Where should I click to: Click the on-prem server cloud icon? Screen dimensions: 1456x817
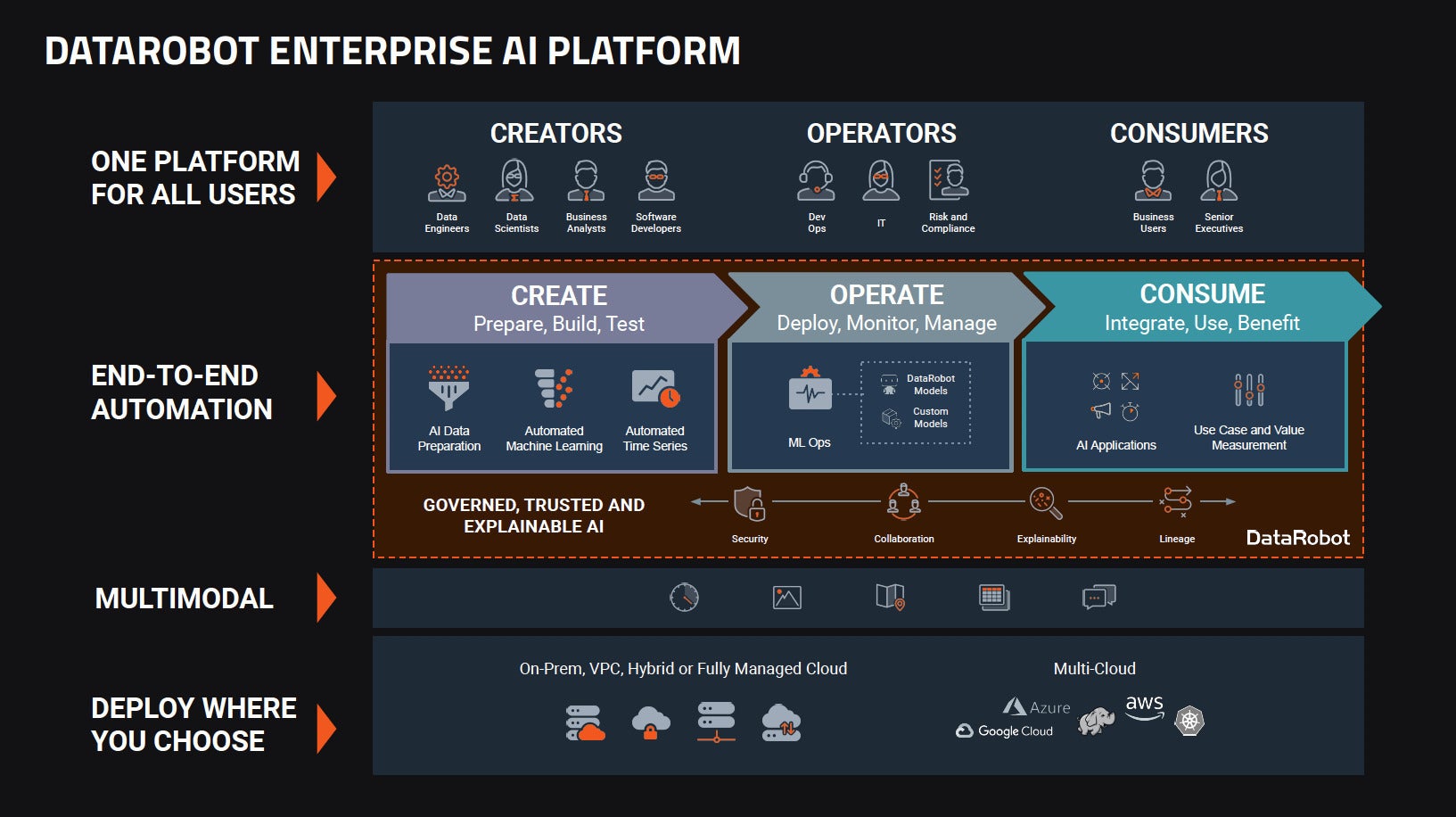click(x=585, y=723)
